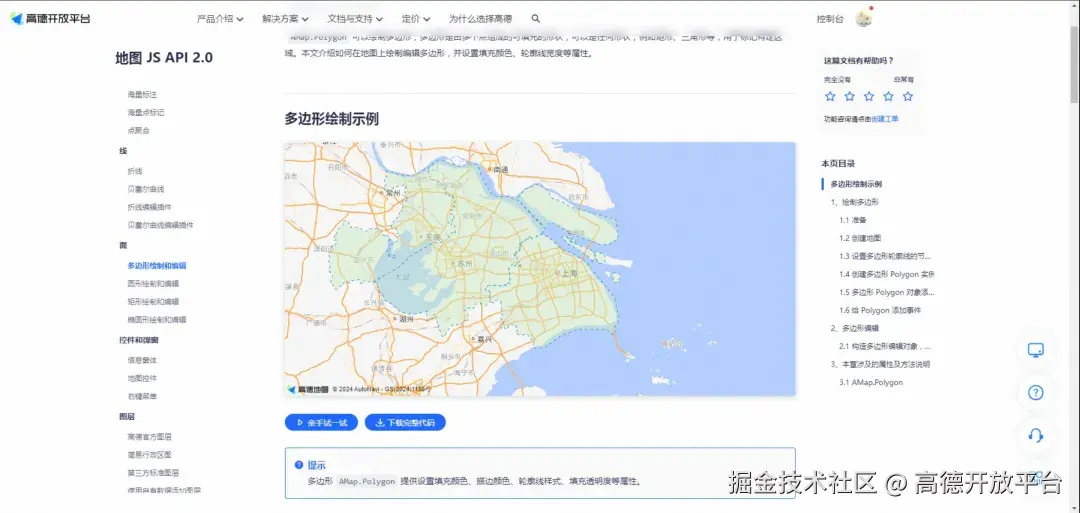Click the 地图 JS API 2.0 title
This screenshot has height=513, width=1080.
(164, 58)
